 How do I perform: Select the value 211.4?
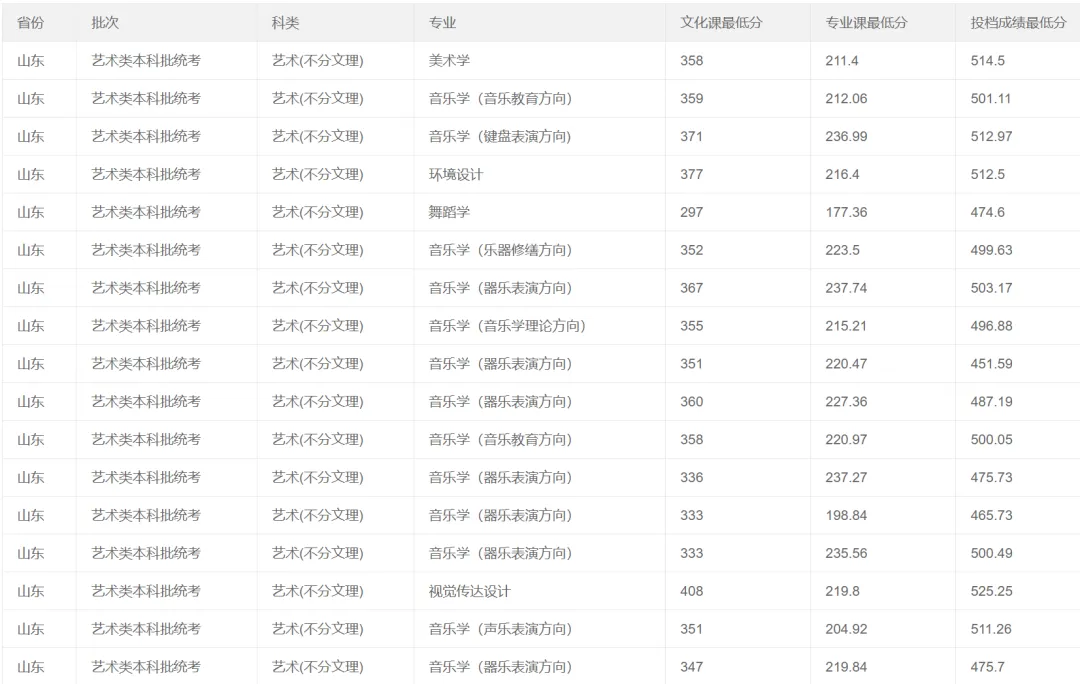pos(842,61)
